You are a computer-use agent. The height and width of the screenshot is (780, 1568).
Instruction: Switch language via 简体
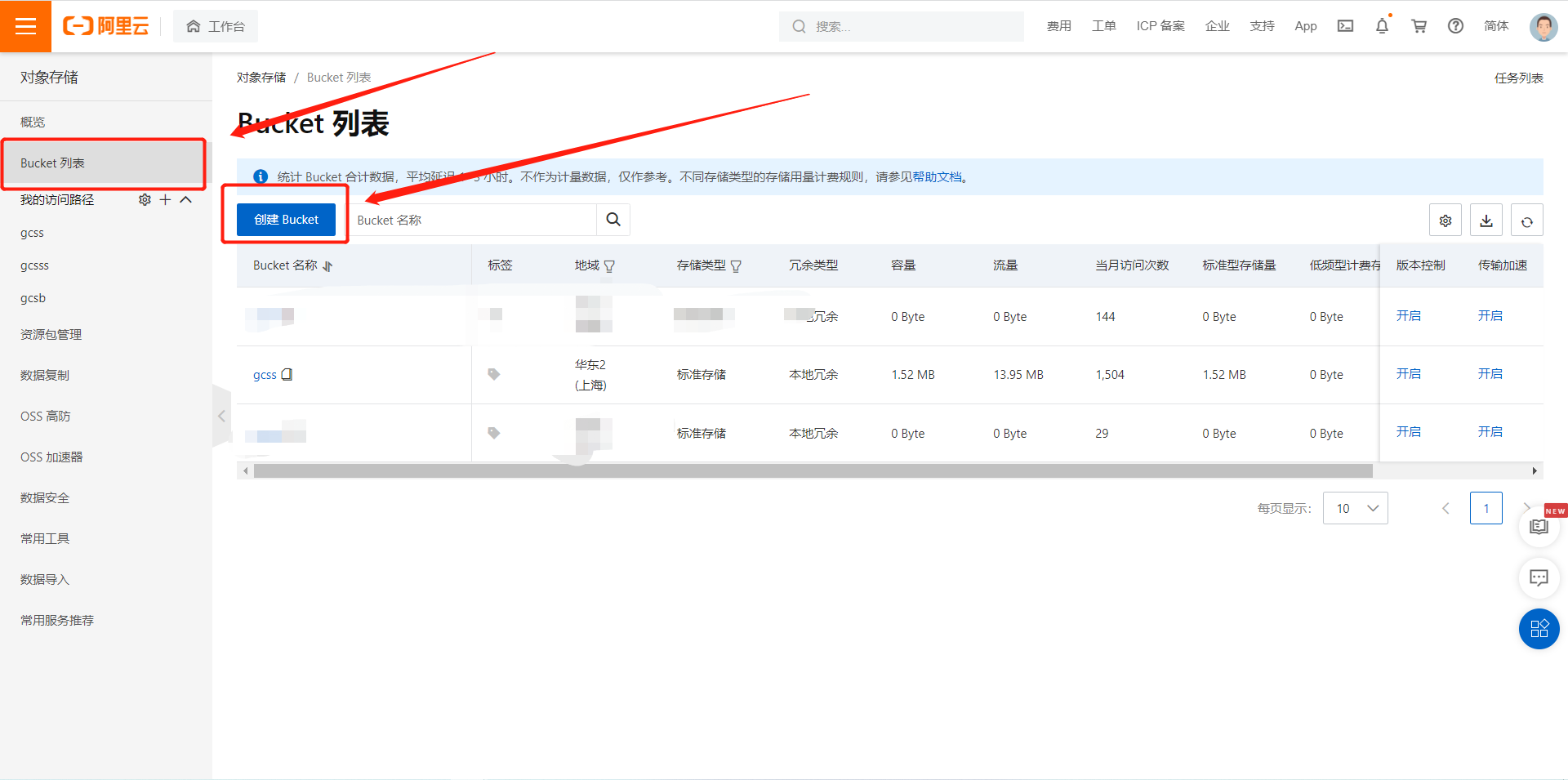pyautogui.click(x=1496, y=26)
